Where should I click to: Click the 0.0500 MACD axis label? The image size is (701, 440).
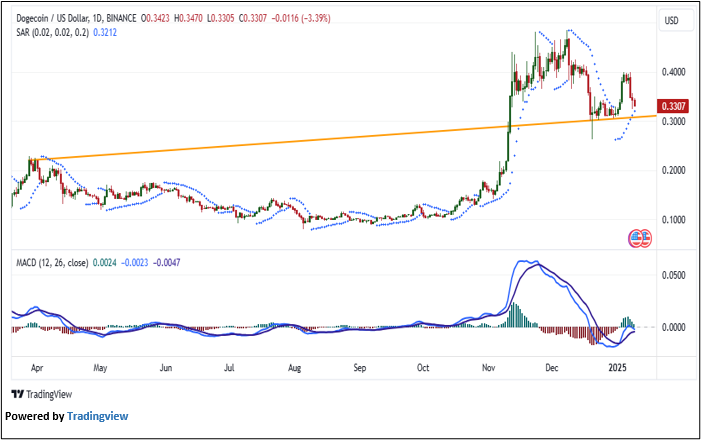click(x=673, y=275)
